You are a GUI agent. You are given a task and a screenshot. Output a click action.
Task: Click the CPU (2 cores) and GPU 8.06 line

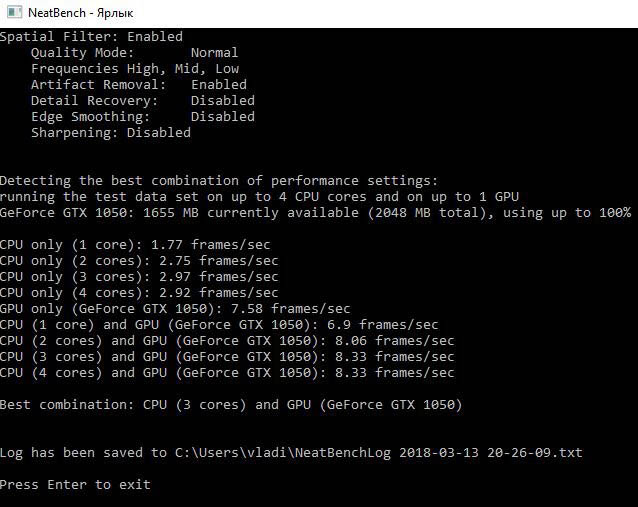pyautogui.click(x=227, y=341)
